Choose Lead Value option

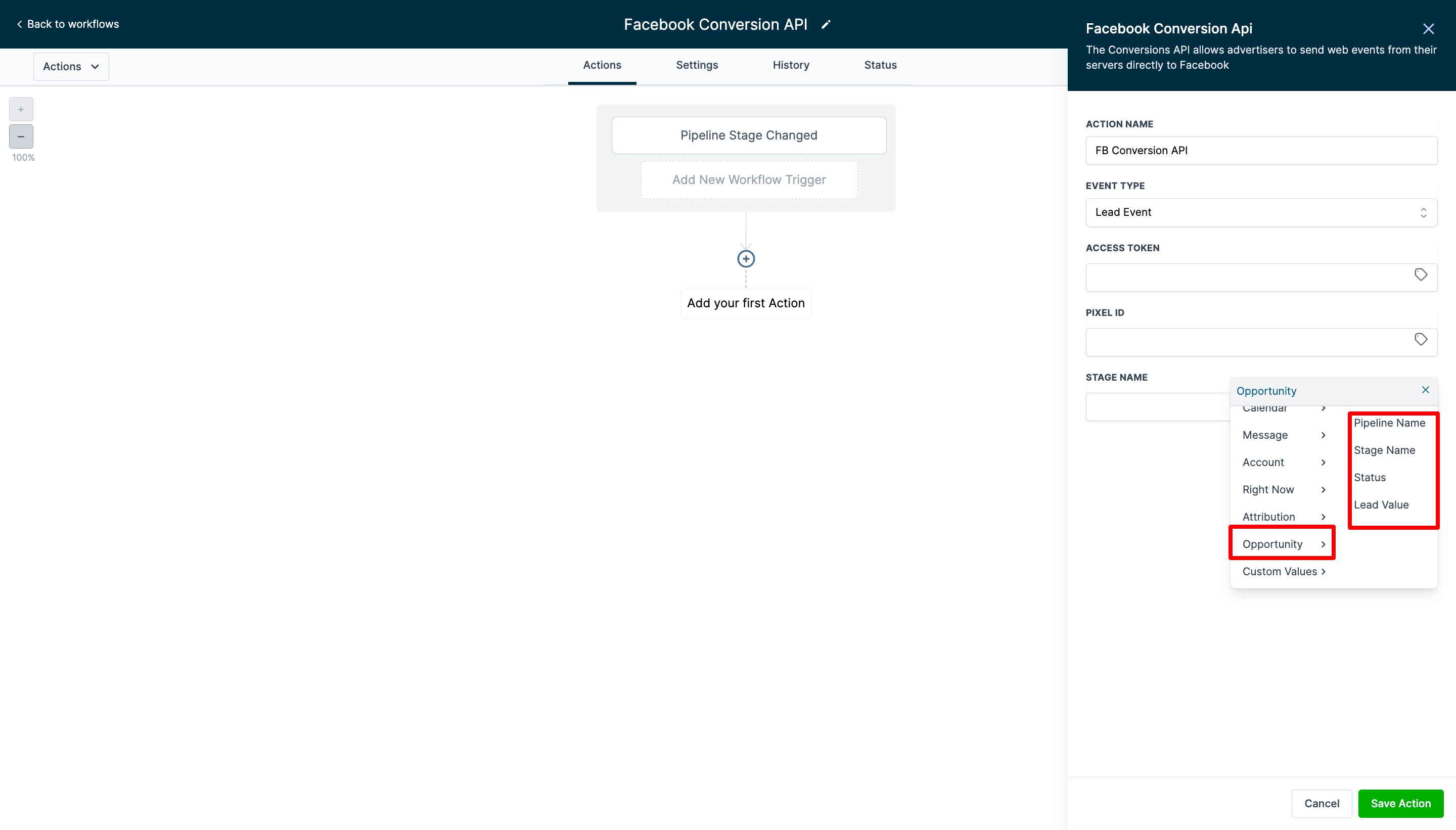coord(1381,504)
